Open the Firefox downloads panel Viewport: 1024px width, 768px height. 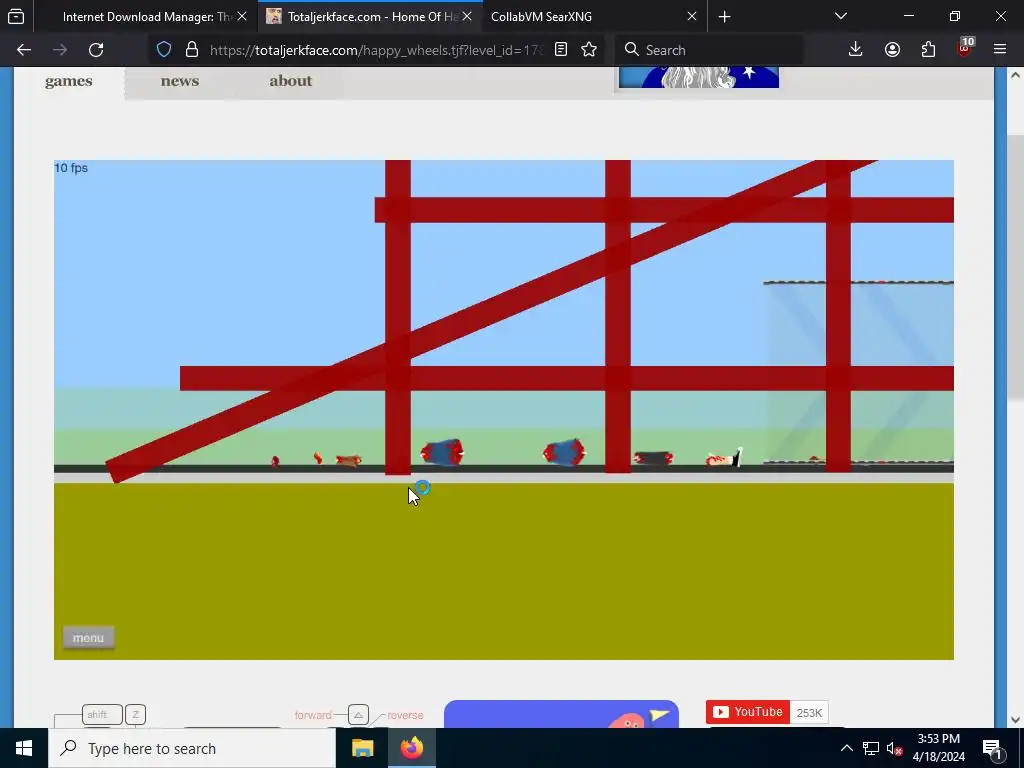point(856,50)
